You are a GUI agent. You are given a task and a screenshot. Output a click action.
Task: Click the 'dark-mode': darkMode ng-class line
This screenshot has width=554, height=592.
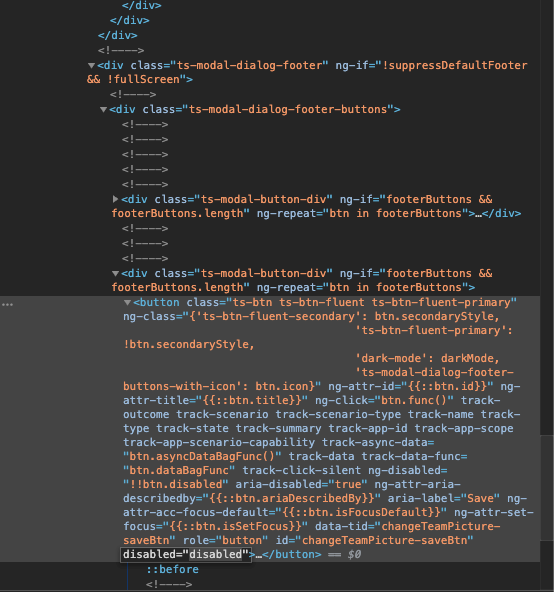point(427,358)
